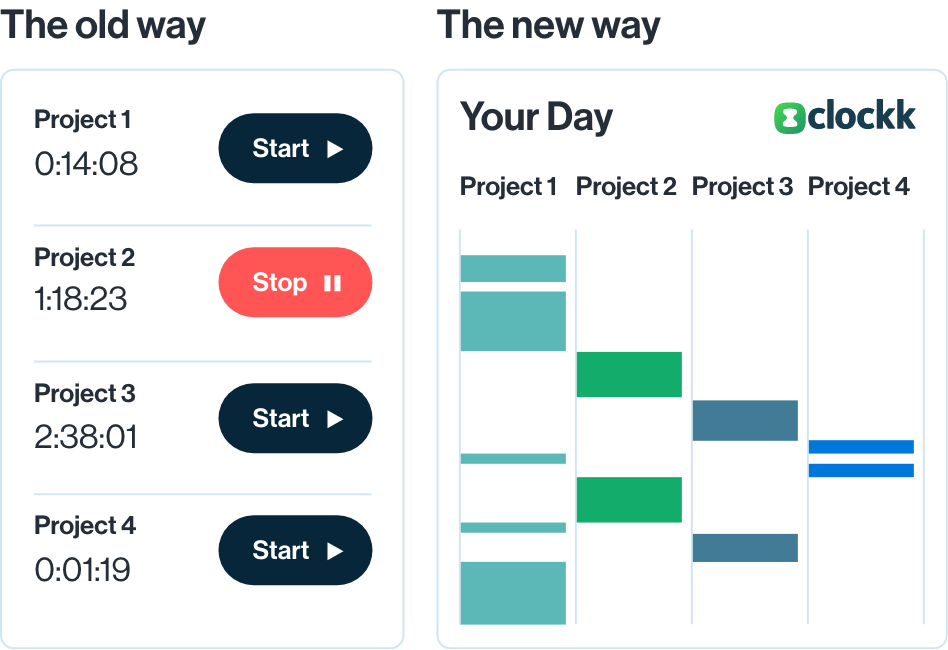Click the pause icon on the red Stop button
948x650 pixels.
[x=333, y=283]
